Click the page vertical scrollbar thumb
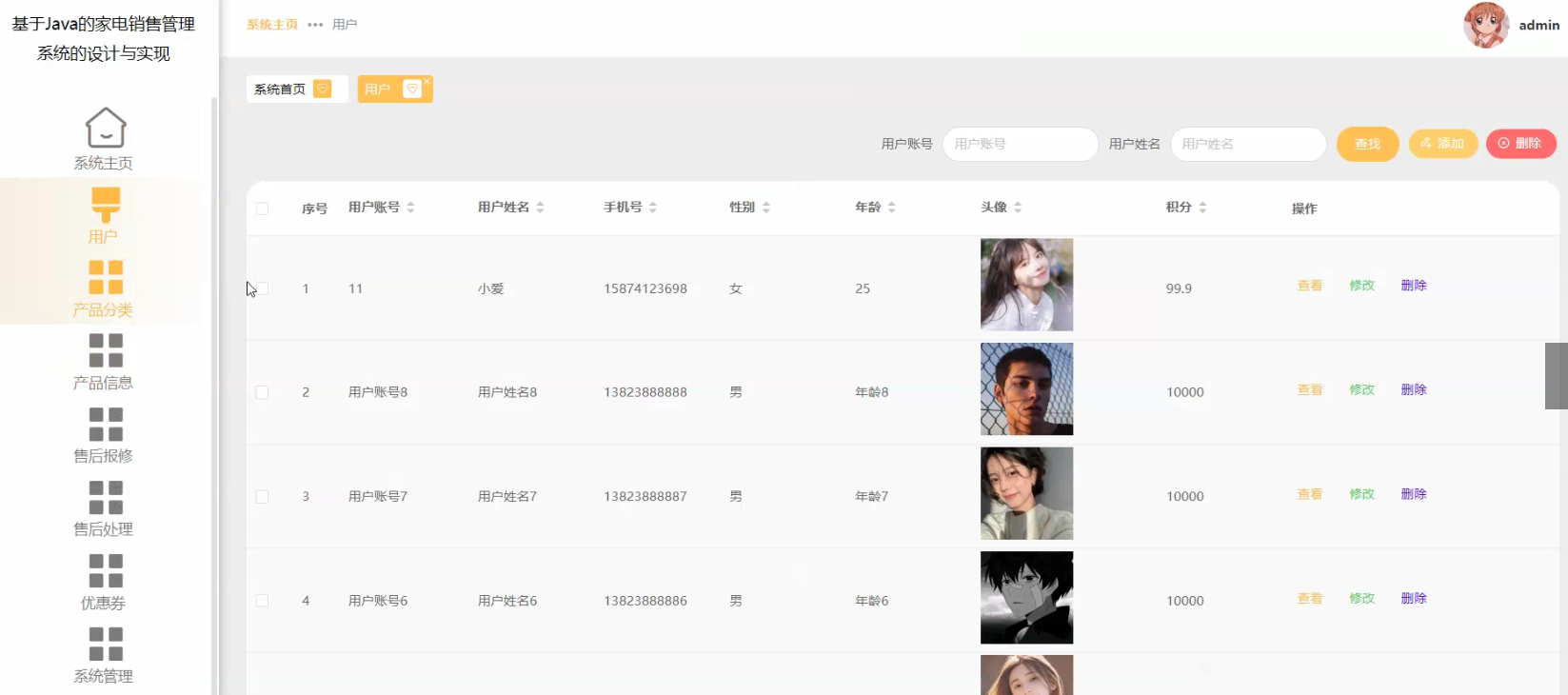Viewport: 1568px width, 695px height. [1557, 376]
